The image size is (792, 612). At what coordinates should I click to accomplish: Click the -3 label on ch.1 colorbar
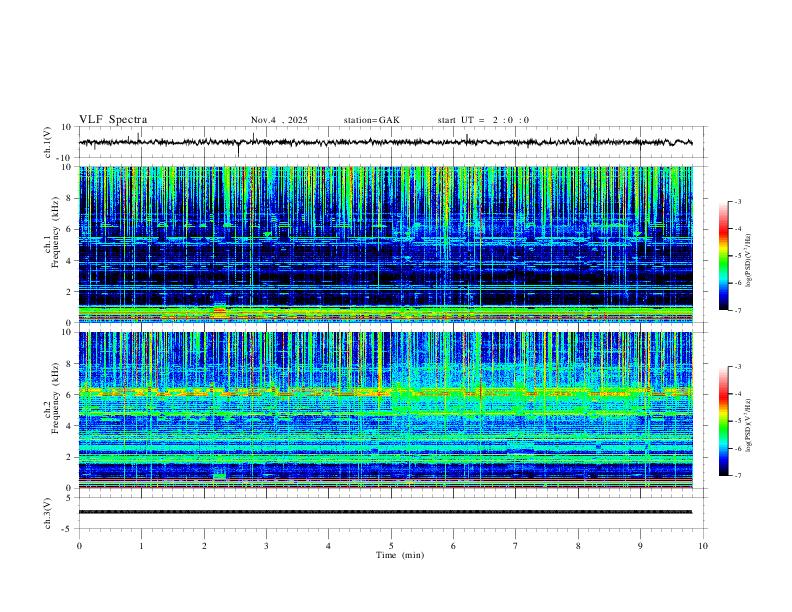coord(737,201)
